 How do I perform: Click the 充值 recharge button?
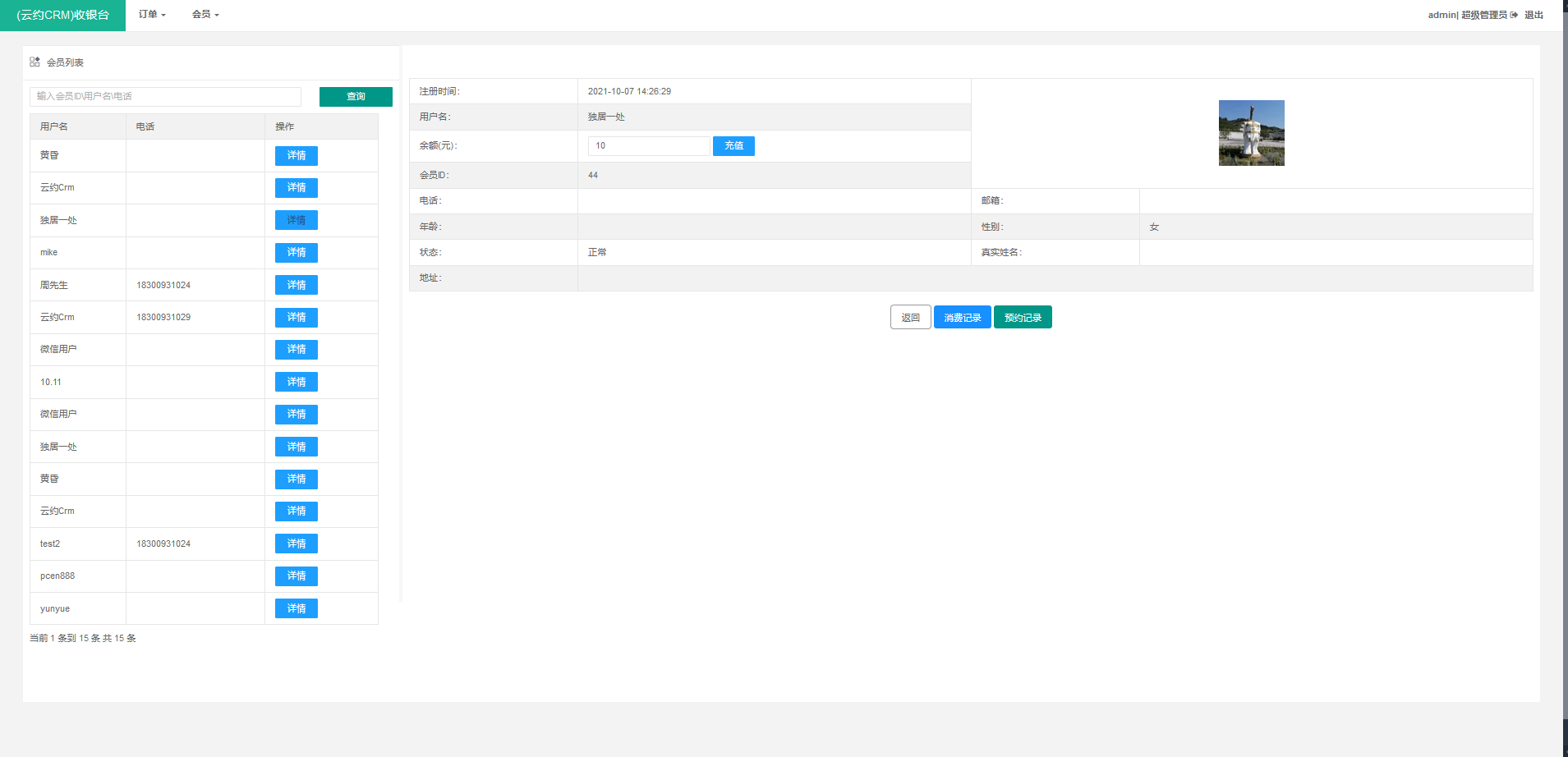[733, 146]
